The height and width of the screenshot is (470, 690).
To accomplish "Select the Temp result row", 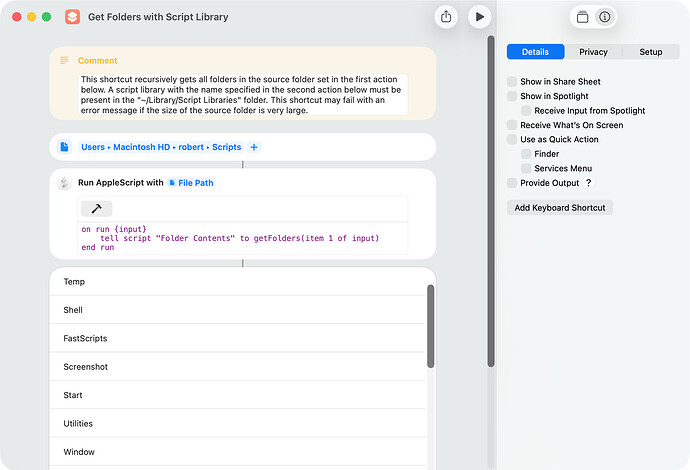I will point(238,282).
